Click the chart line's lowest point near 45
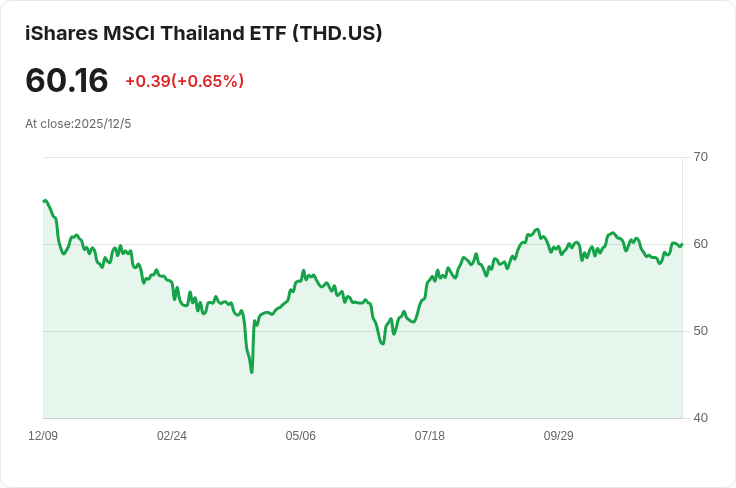 click(x=251, y=372)
